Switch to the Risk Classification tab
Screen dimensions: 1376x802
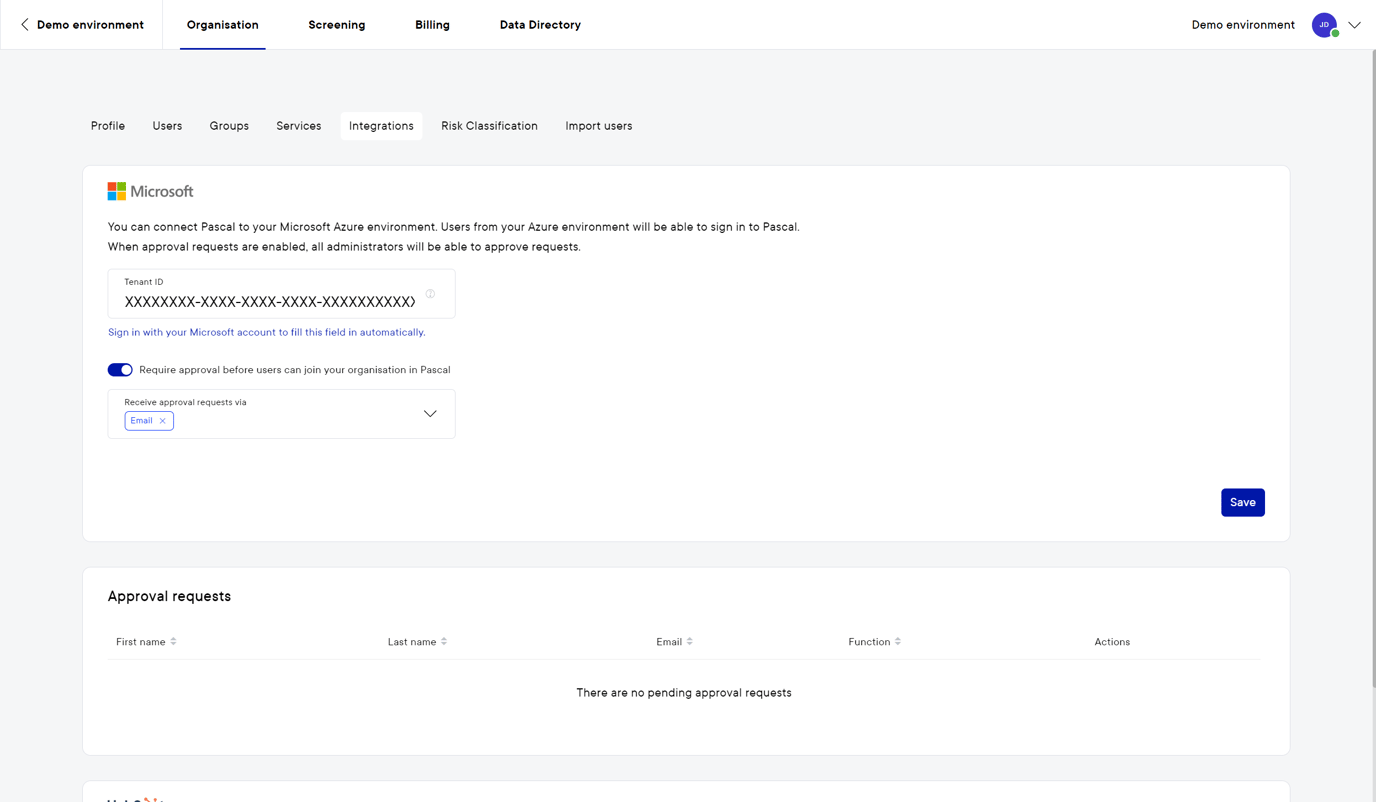[489, 125]
